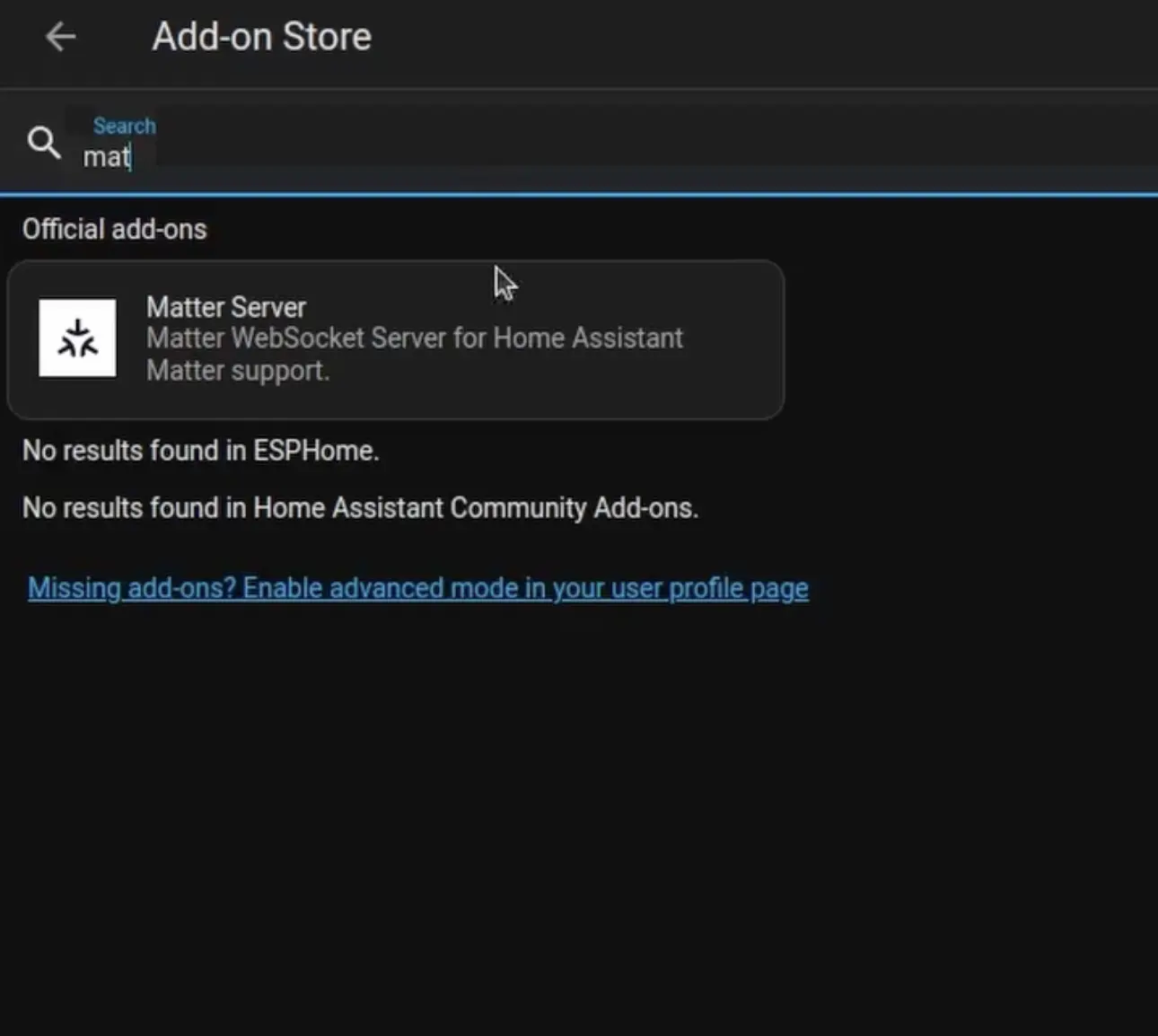This screenshot has width=1158, height=1036.
Task: Click the Community Add-ons no results message
Action: (x=360, y=508)
